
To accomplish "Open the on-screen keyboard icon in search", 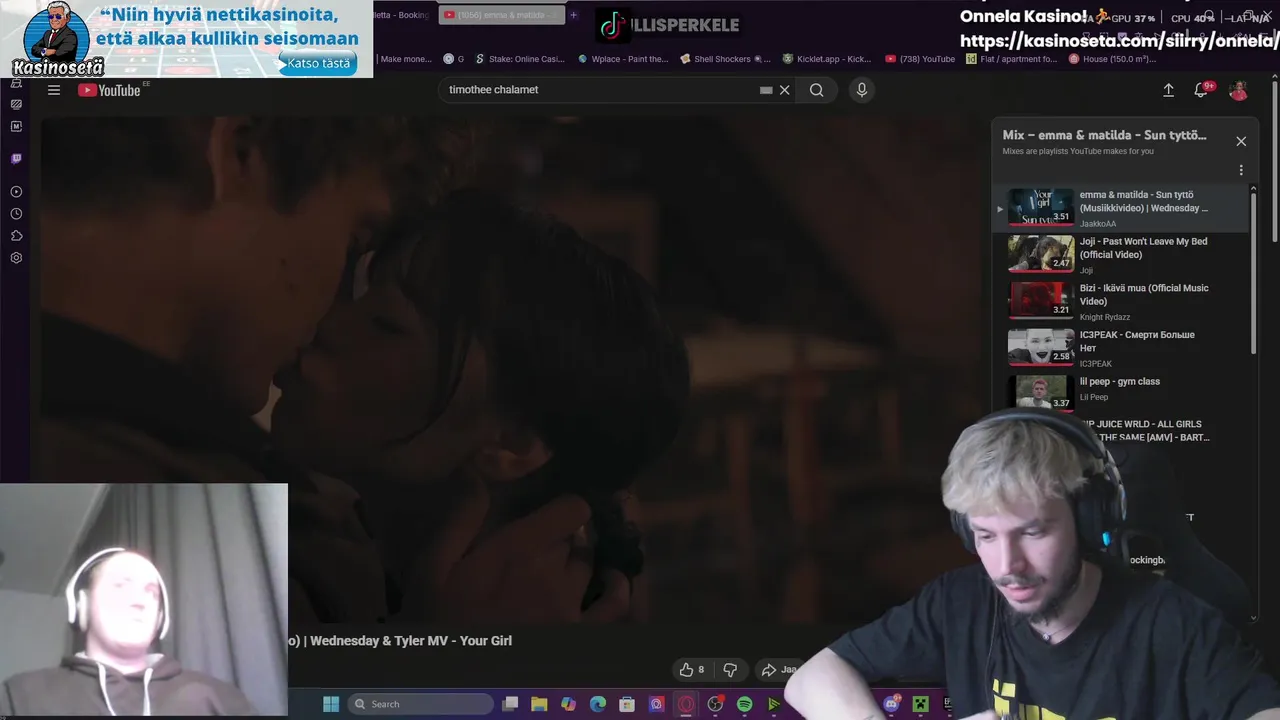I will (x=766, y=90).
